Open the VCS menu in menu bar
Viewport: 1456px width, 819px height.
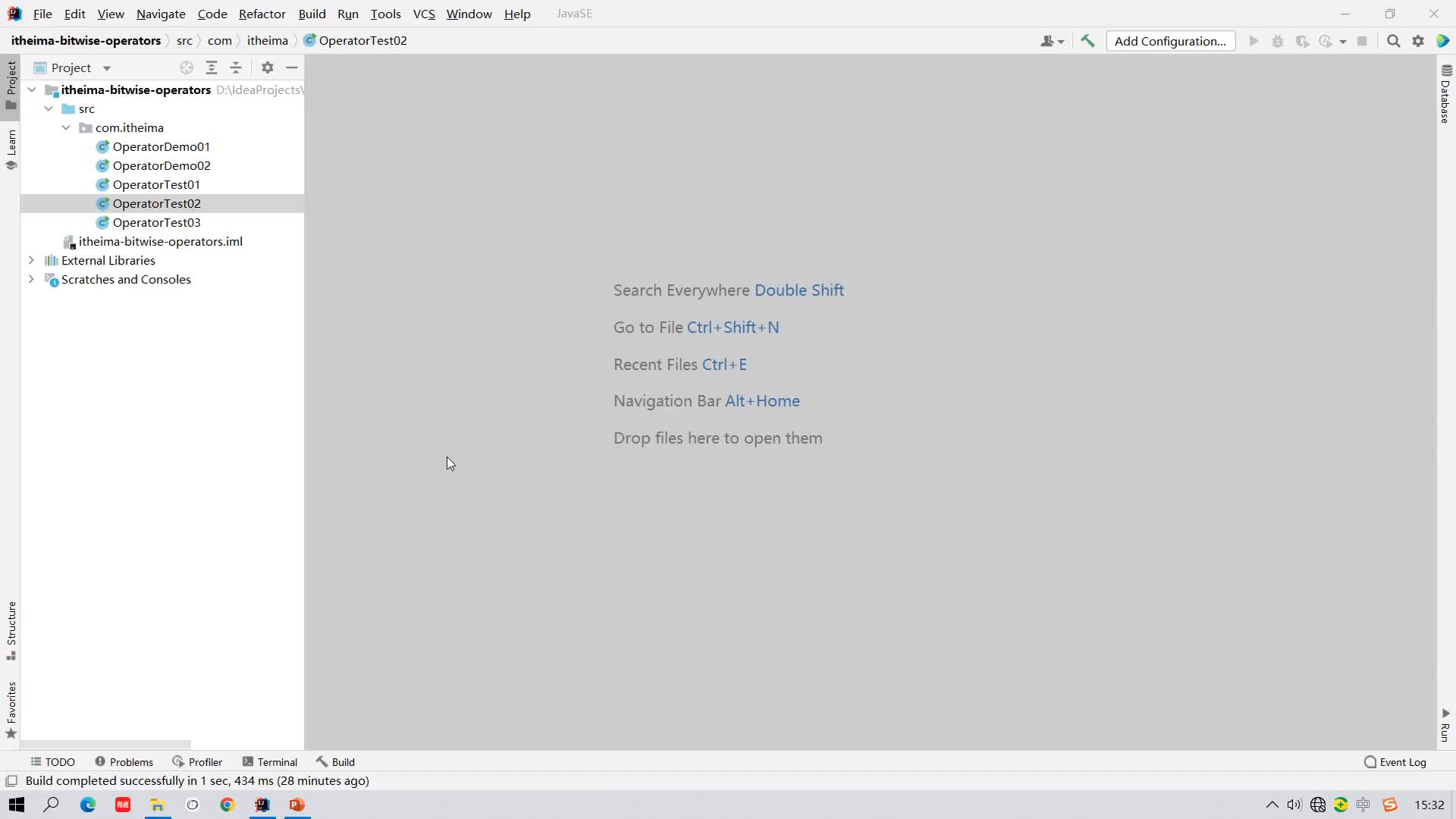tap(423, 13)
